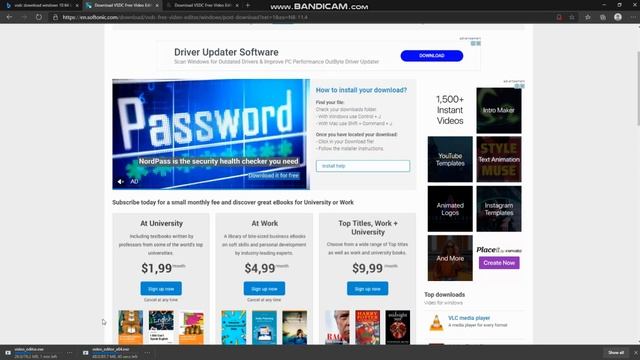Click the video_editor.exe download file icon
The image size is (640, 360).
coord(8,353)
